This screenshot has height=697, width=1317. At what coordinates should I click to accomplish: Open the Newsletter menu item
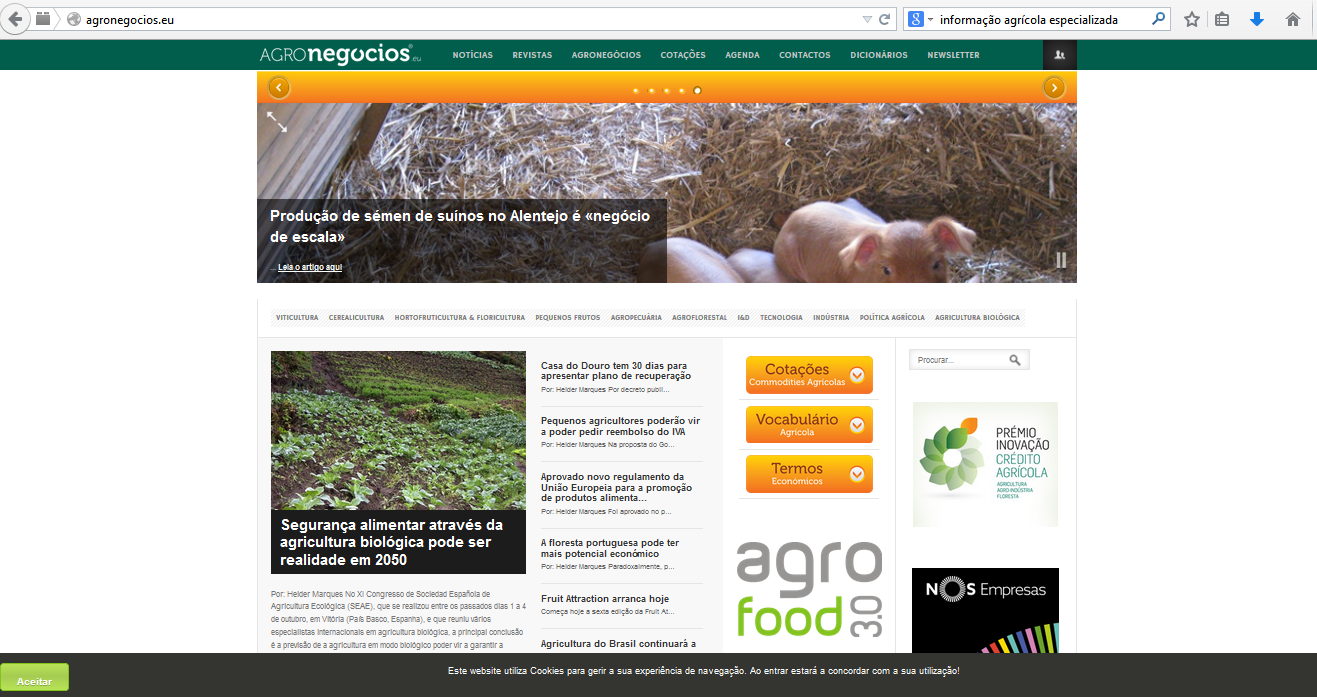[x=954, y=55]
